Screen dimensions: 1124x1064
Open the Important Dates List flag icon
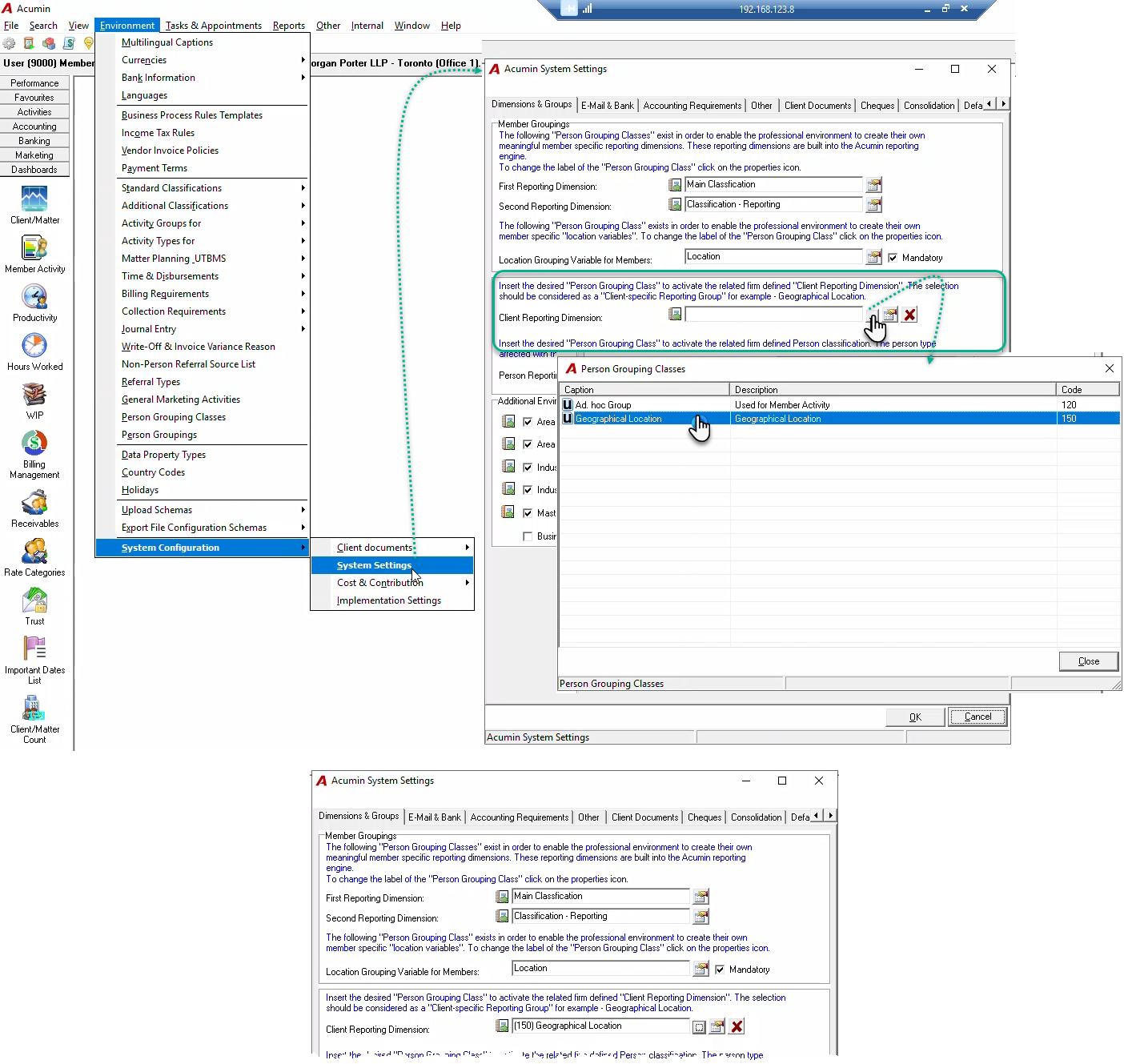tap(34, 648)
